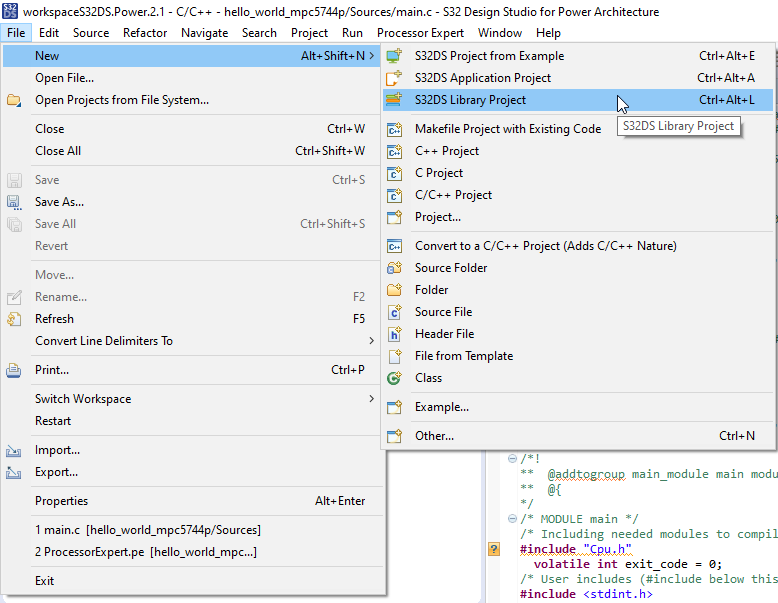
Task: Click the "volatile int exit_code = 0;" code line
Action: coord(628,564)
